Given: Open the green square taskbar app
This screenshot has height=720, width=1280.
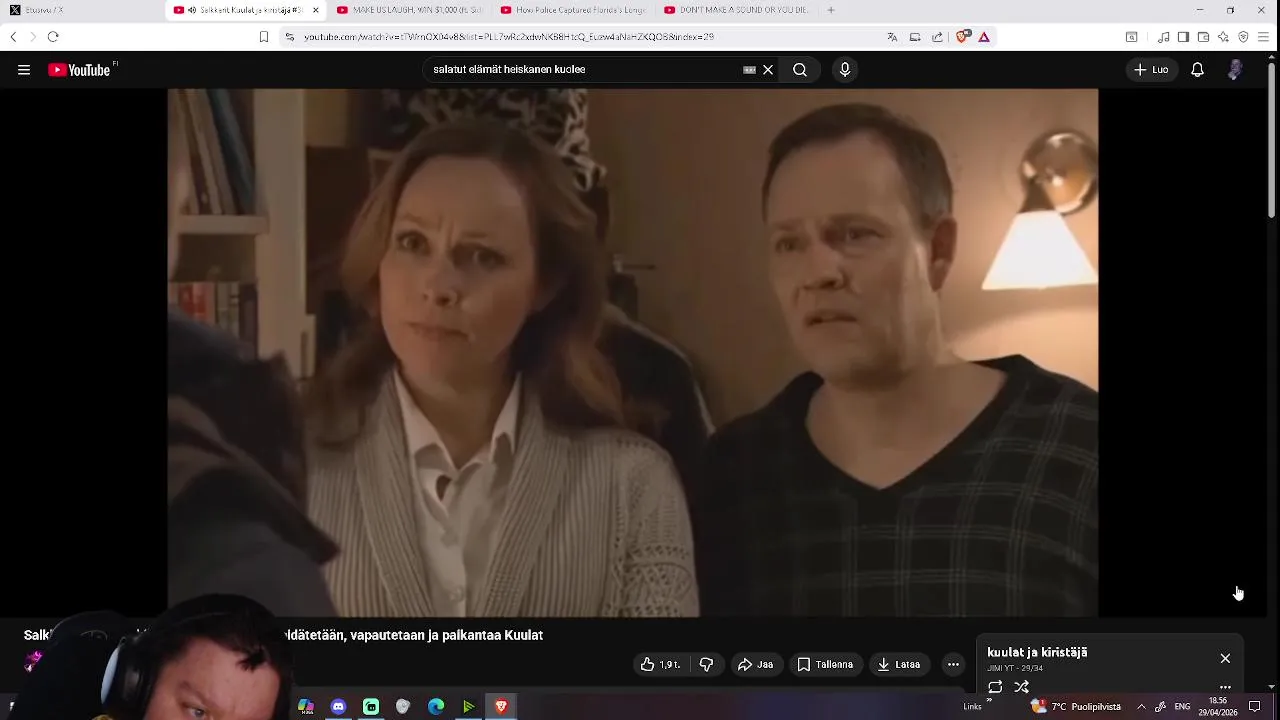Looking at the screenshot, I should click(x=371, y=707).
